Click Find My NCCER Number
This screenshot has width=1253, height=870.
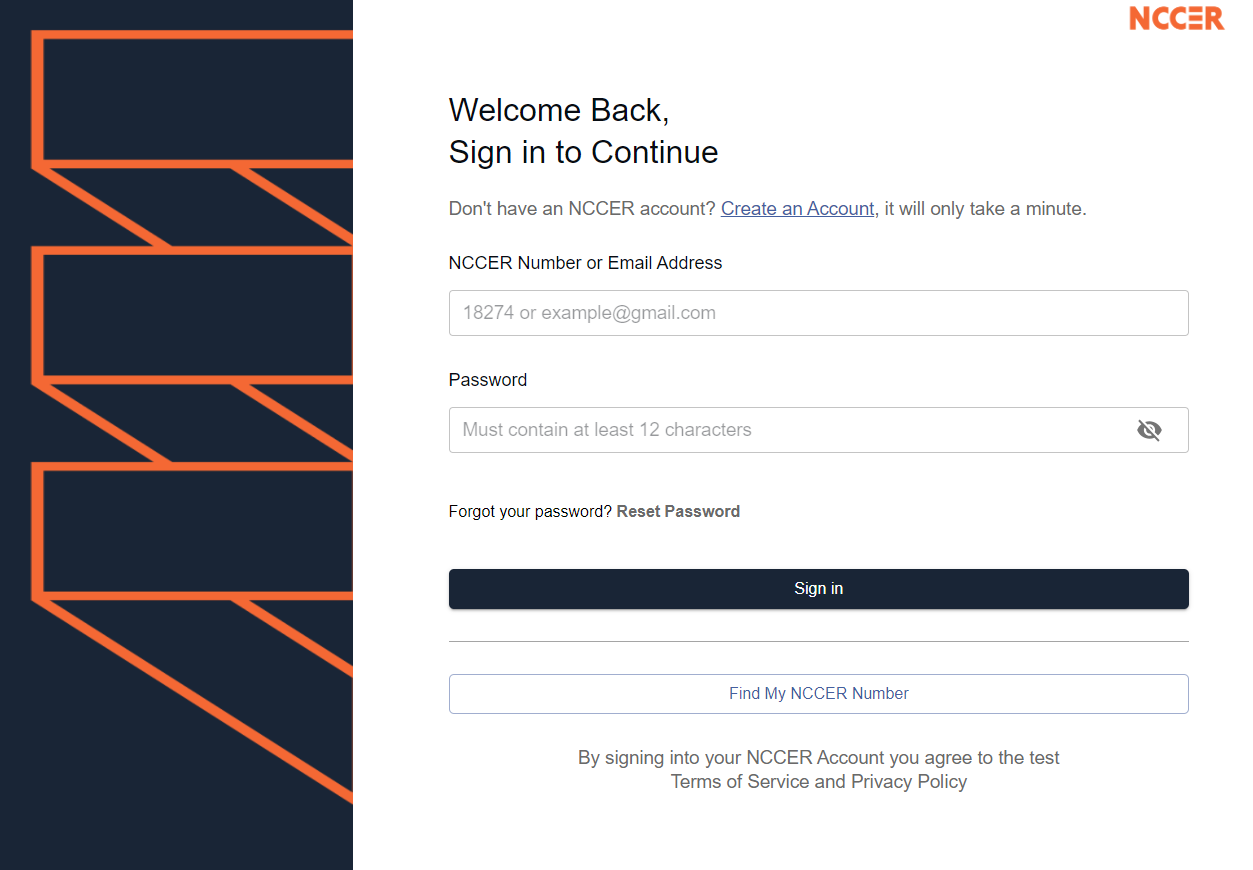pos(818,693)
